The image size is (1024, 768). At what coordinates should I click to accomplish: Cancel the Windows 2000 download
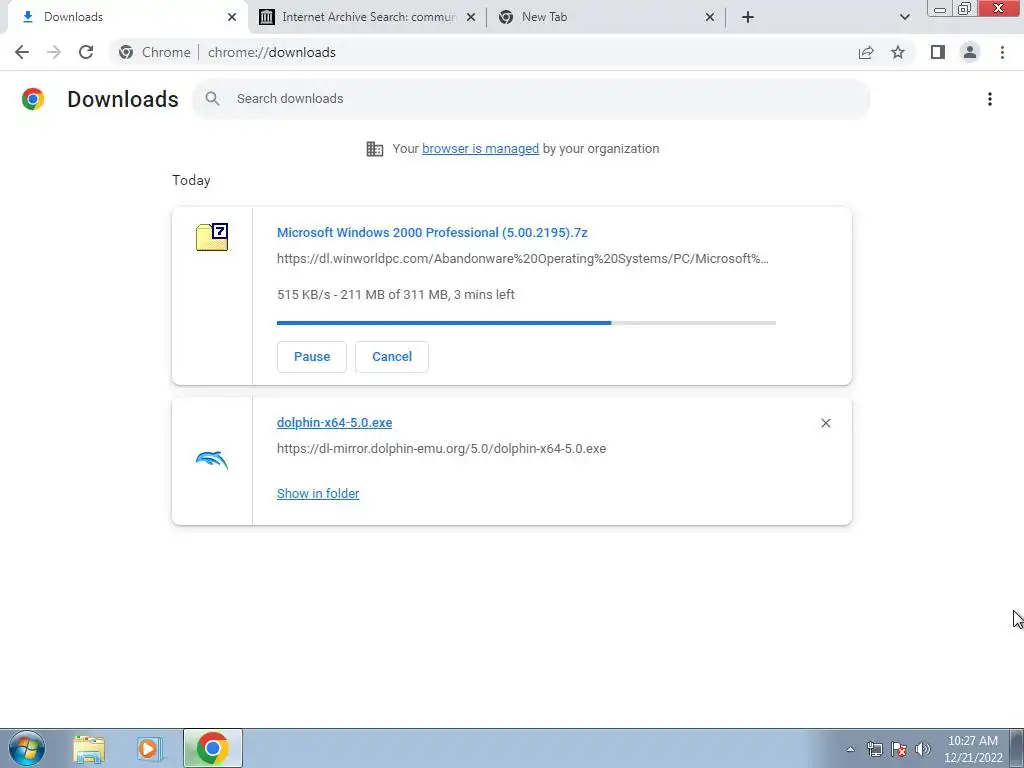[x=392, y=357]
